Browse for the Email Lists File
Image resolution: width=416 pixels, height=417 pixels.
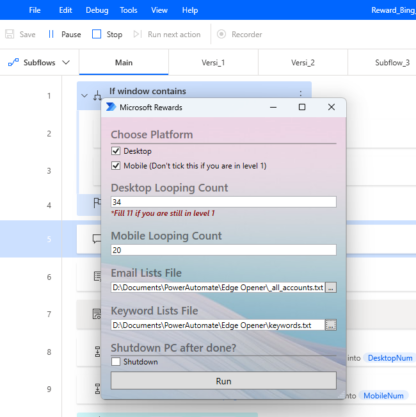tap(331, 287)
